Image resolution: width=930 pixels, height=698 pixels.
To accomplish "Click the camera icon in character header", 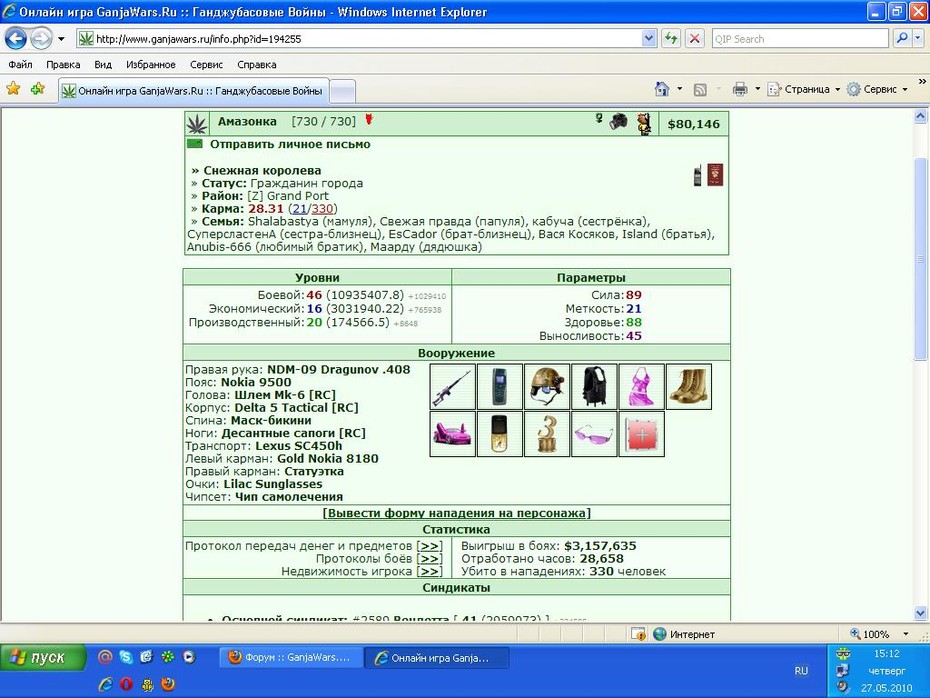I will [618, 122].
